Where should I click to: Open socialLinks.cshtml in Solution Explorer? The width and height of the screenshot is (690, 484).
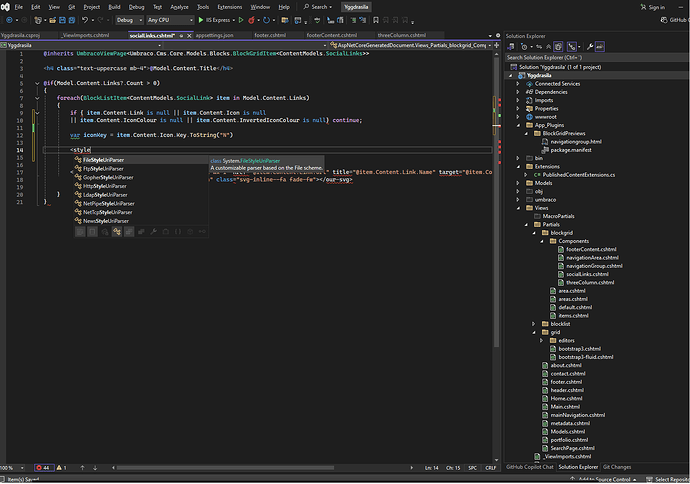[x=587, y=274]
